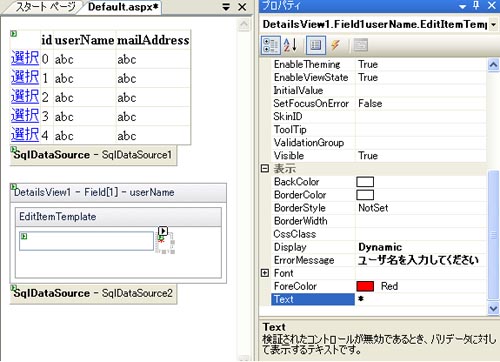The image size is (500, 362).
Task: Open Property Pages toolbar icon
Action: 360,45
